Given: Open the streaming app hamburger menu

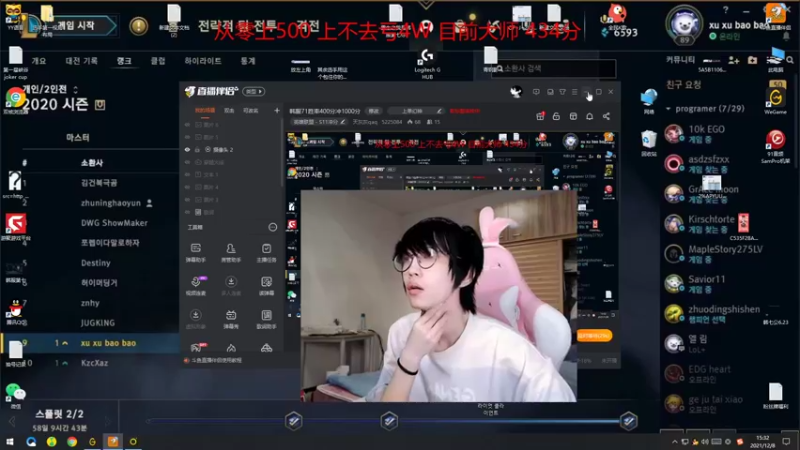Looking at the screenshot, I should 574,92.
